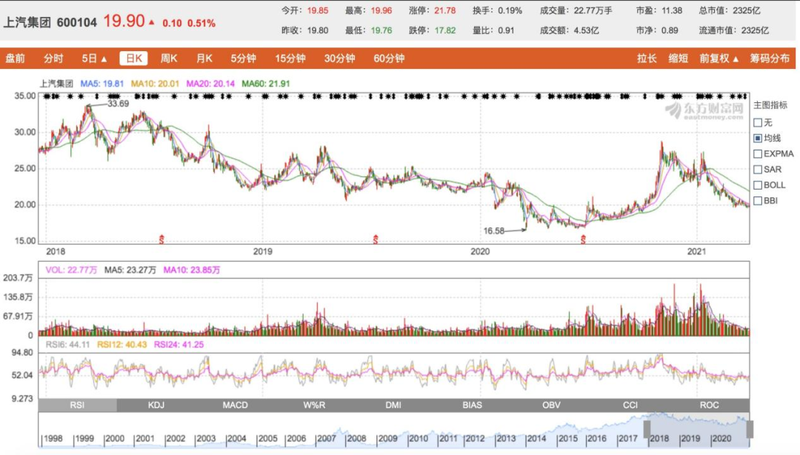Screen dimensions: 800x455
Task: Click the current price 19.90
Action: 124,21
